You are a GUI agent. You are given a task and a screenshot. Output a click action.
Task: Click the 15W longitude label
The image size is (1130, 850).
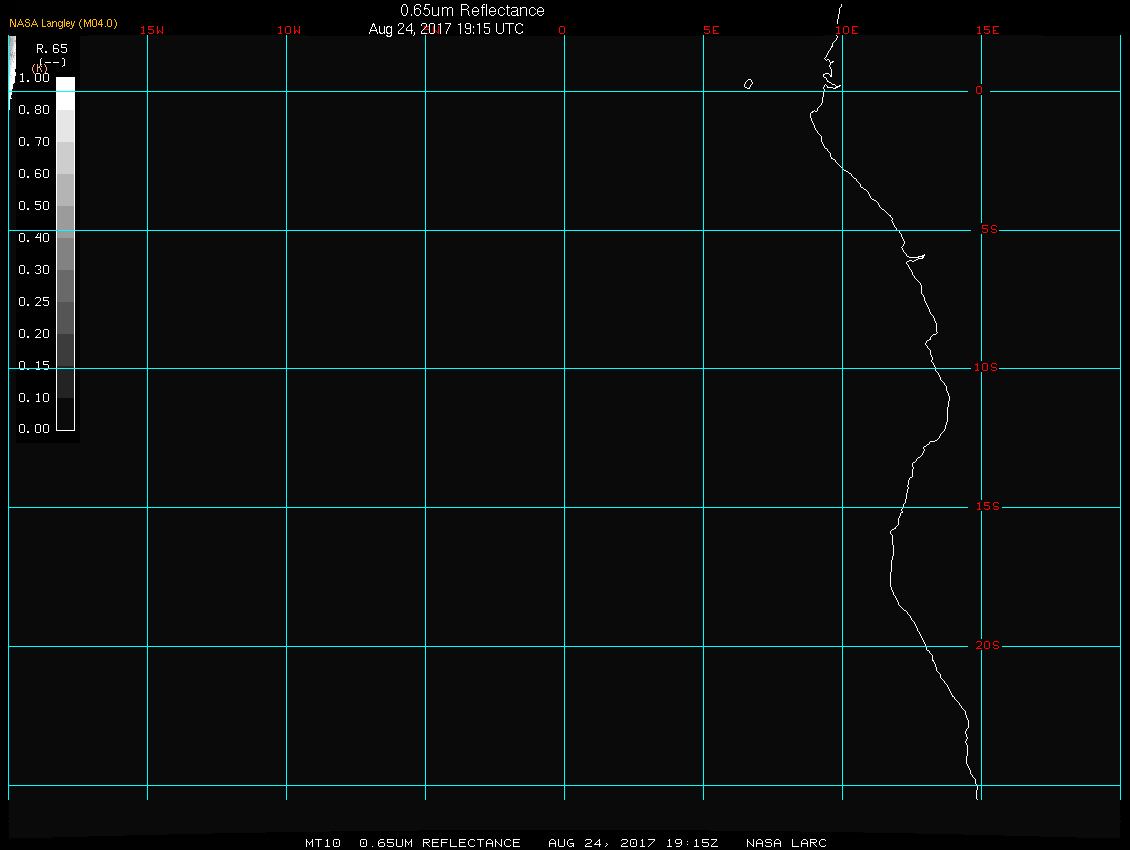(152, 30)
